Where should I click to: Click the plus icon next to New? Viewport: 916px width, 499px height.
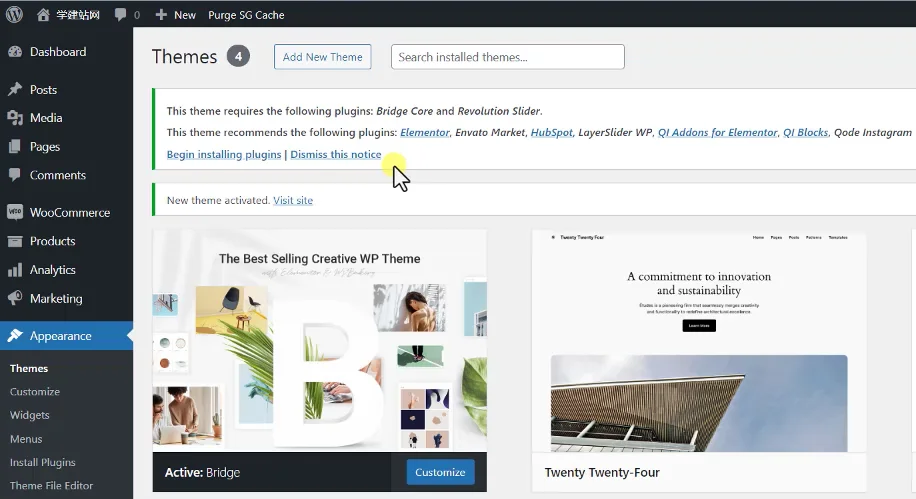[x=161, y=15]
